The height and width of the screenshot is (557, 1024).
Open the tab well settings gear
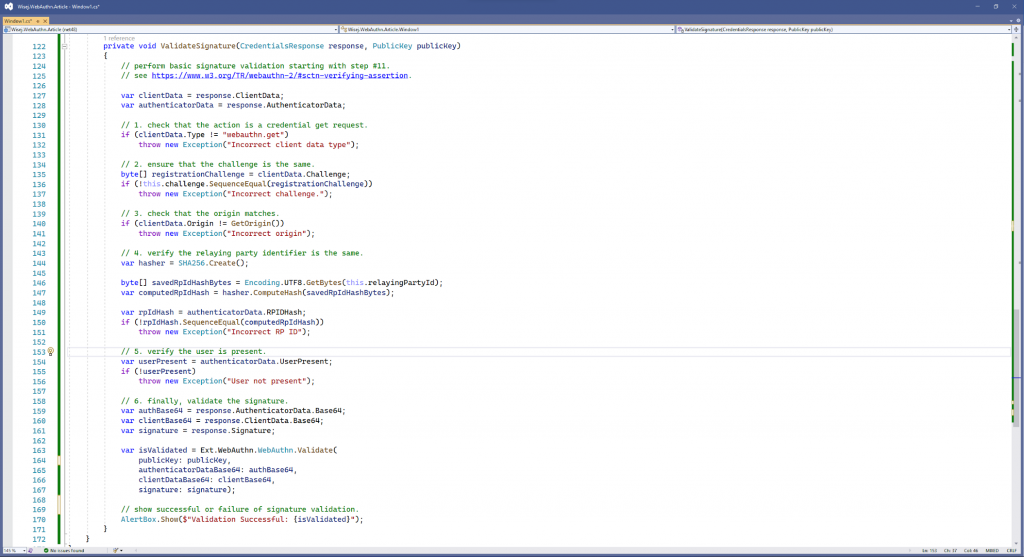click(1017, 21)
